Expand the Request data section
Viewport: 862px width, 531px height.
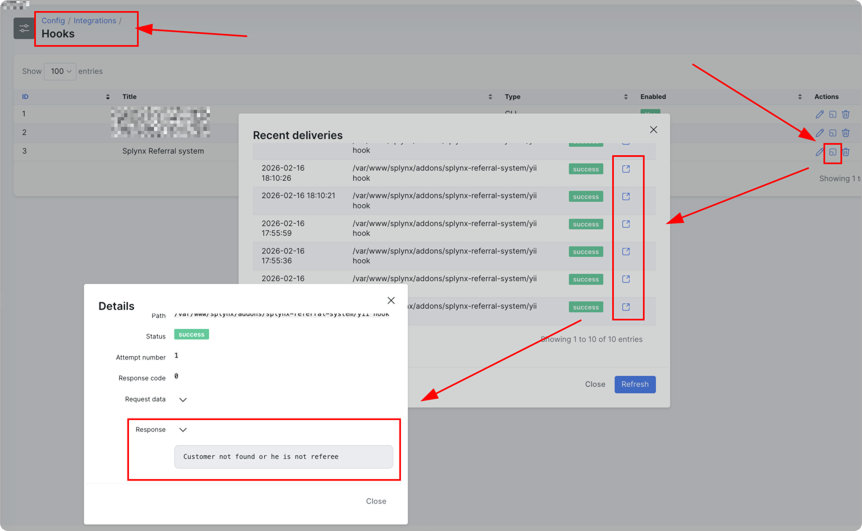click(183, 400)
